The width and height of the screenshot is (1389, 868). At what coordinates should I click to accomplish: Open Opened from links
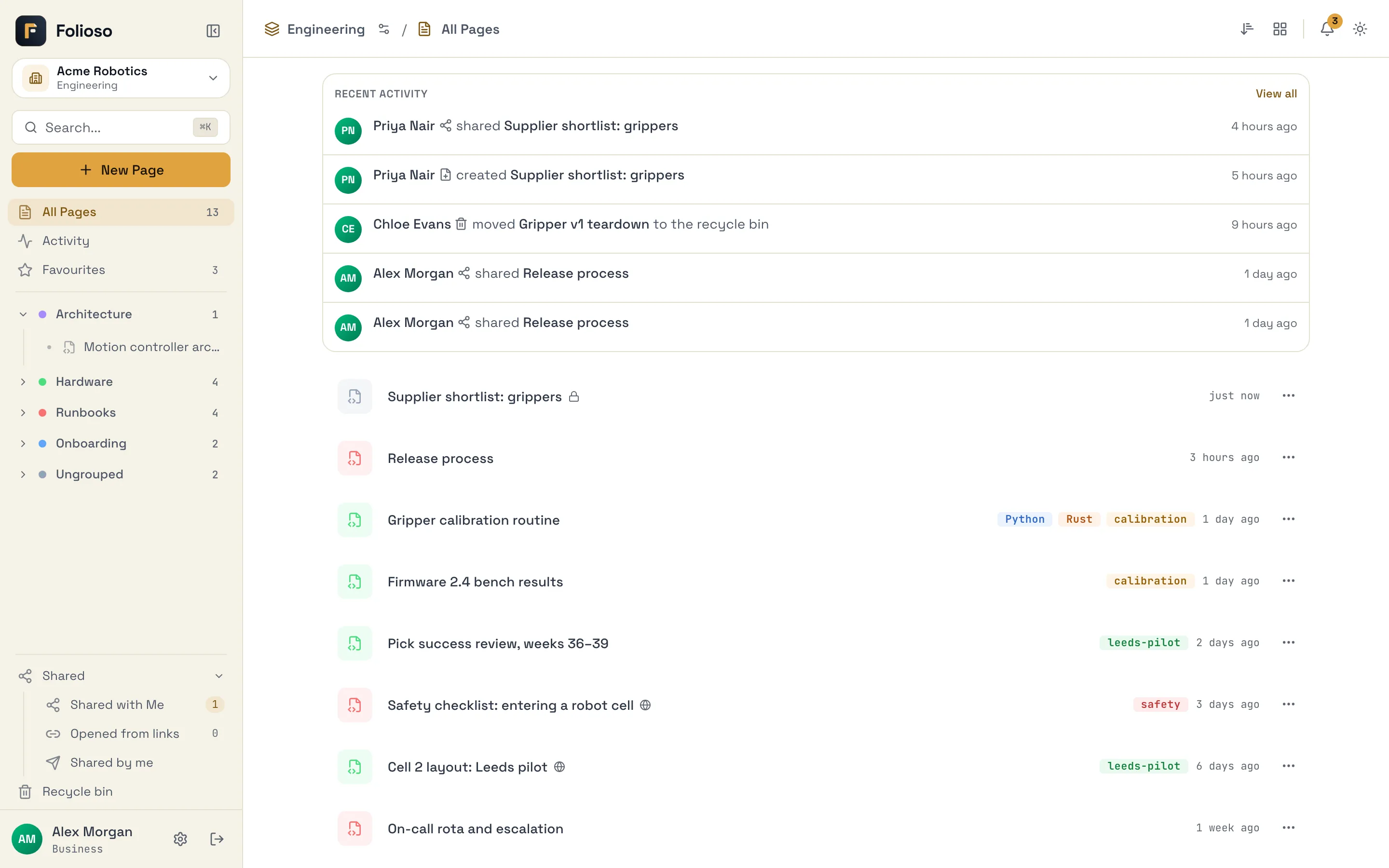(134, 733)
